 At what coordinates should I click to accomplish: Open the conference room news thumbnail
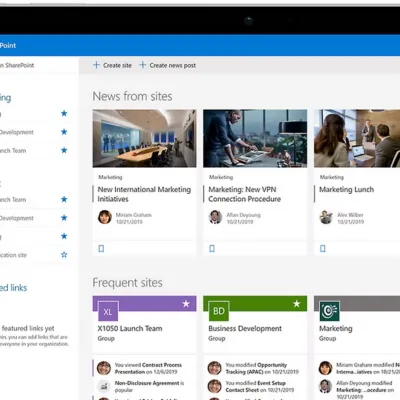click(144, 138)
